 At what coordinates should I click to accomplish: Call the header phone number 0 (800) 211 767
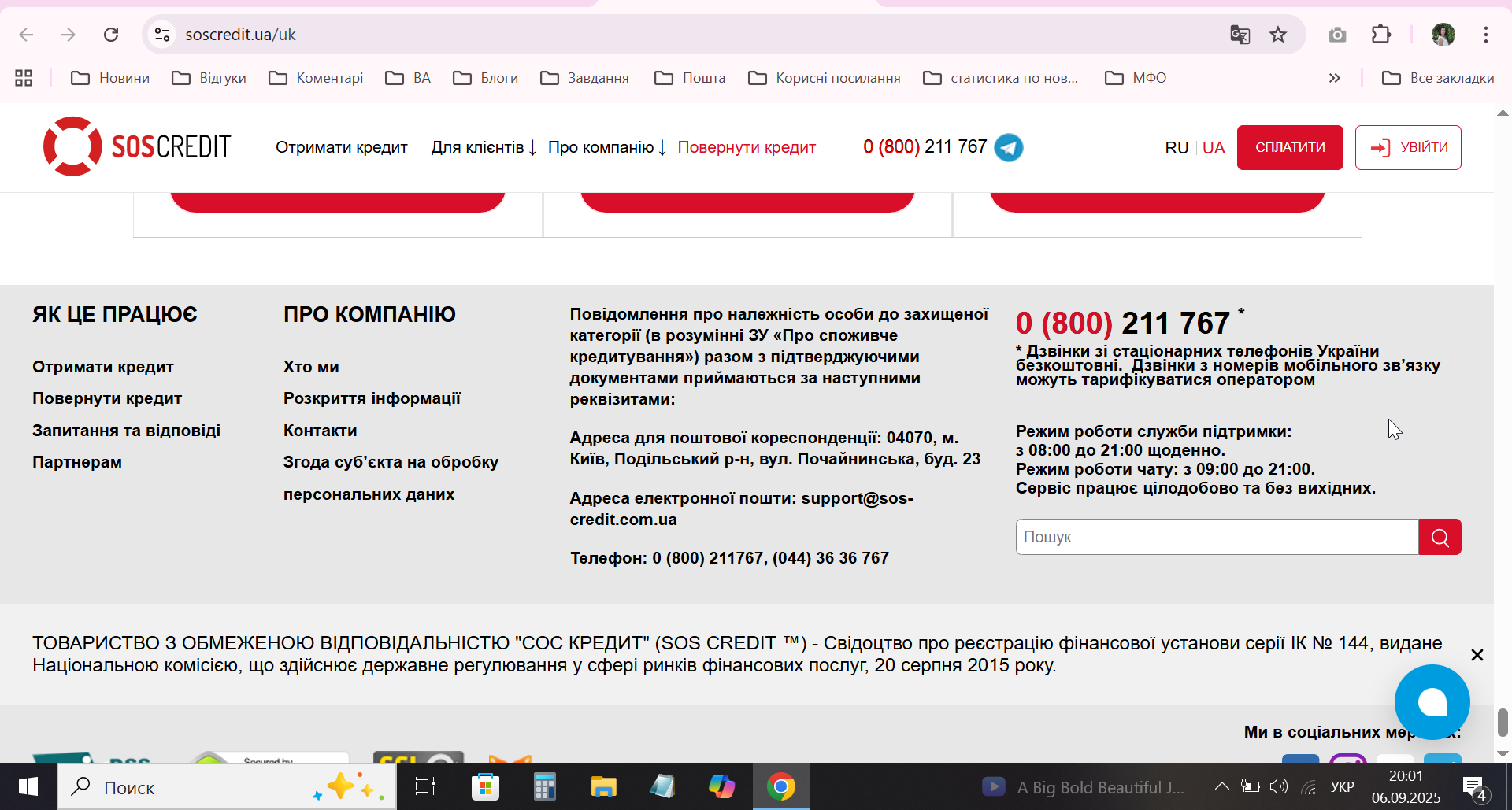(x=925, y=146)
